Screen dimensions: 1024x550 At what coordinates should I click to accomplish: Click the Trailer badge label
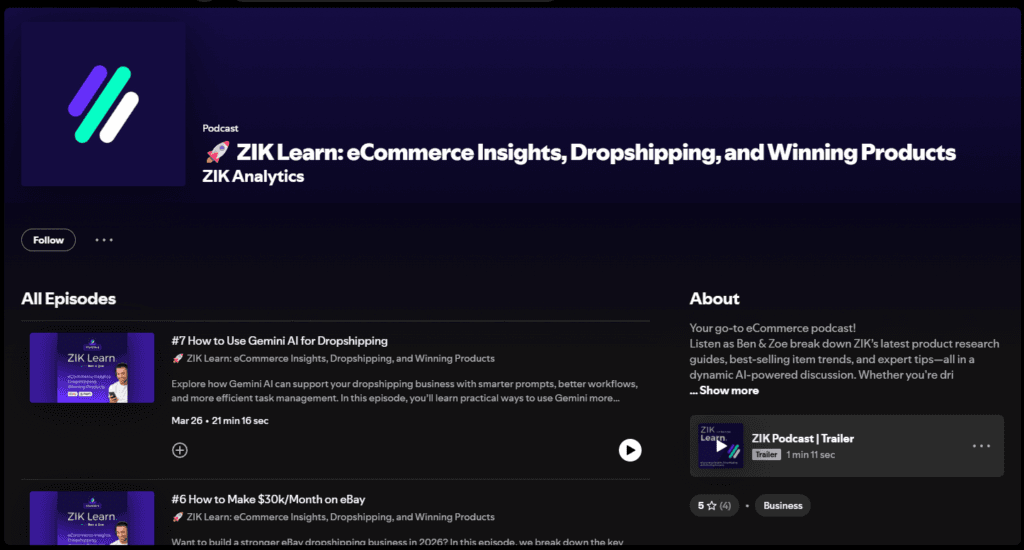[x=766, y=455]
